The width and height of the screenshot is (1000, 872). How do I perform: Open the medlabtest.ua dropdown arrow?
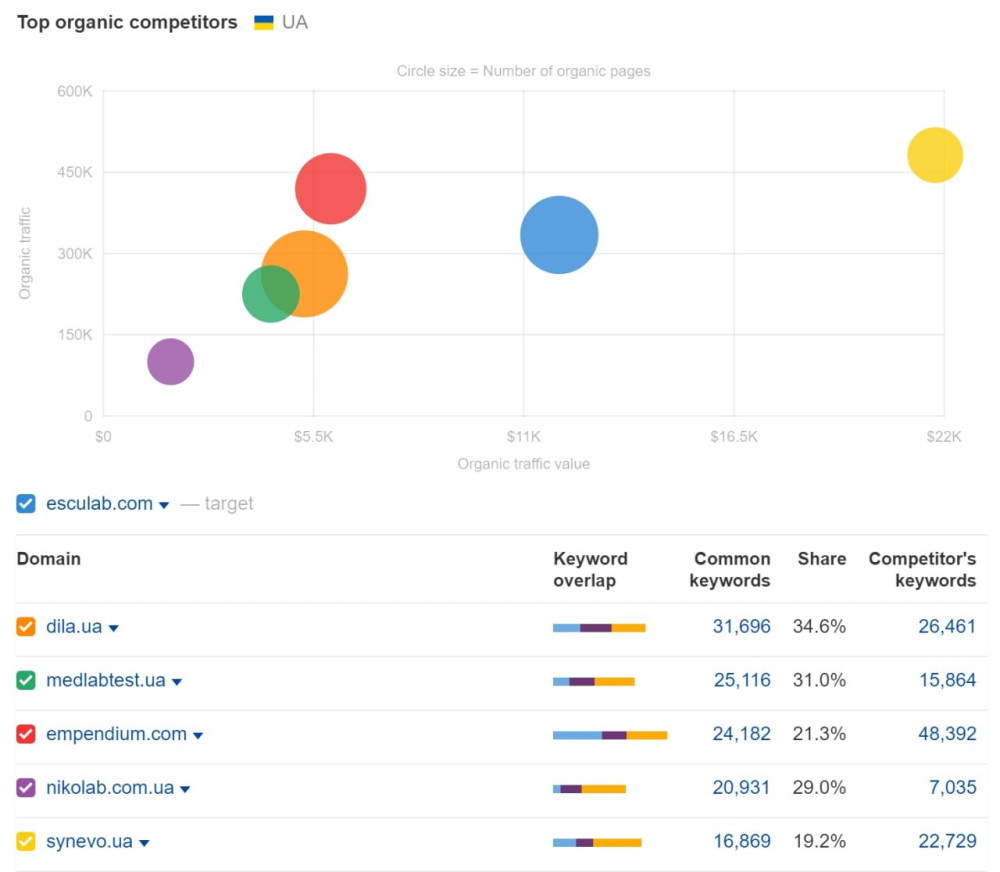(x=177, y=682)
